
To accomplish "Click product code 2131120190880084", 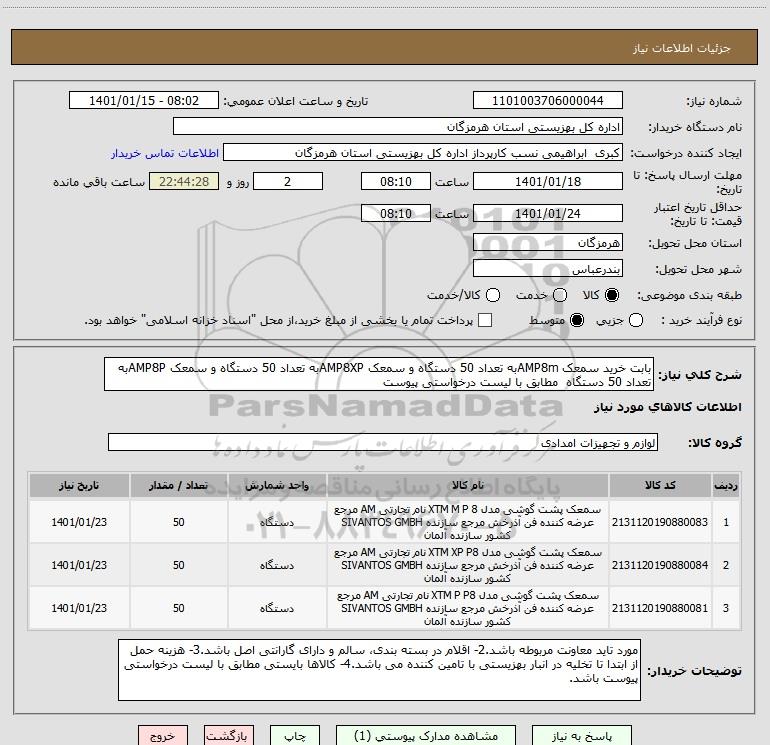I will [660, 565].
